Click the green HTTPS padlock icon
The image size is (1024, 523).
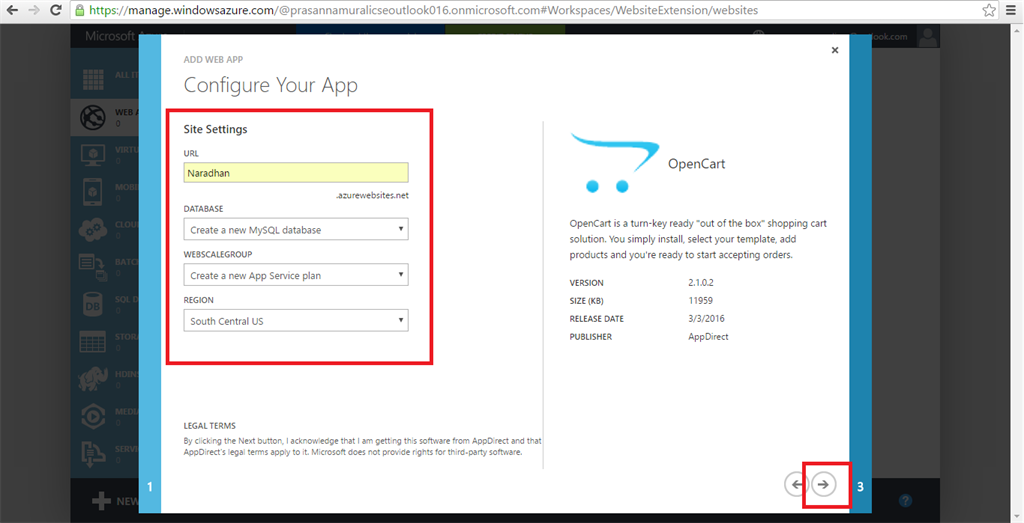point(80,10)
